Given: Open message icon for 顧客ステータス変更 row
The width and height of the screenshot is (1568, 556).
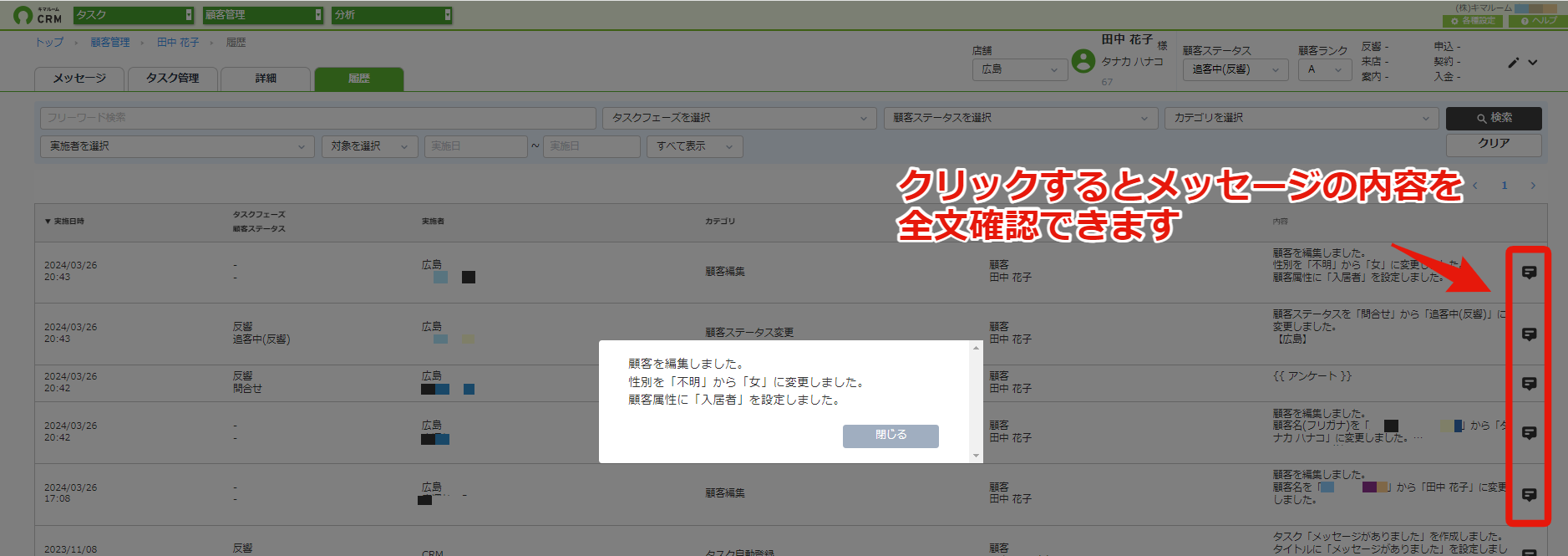Looking at the screenshot, I should (1529, 334).
